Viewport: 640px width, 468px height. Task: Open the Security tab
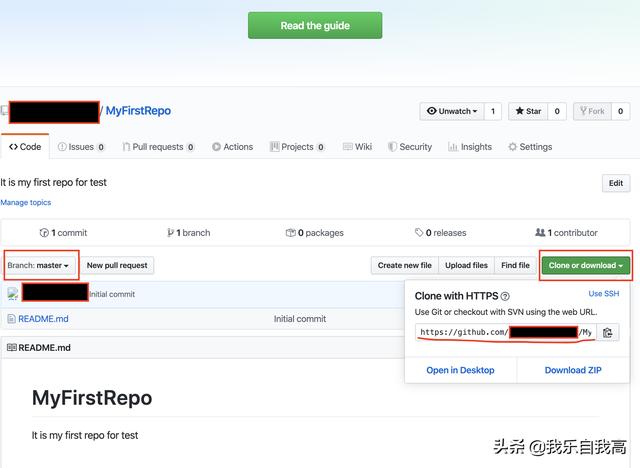pos(410,147)
